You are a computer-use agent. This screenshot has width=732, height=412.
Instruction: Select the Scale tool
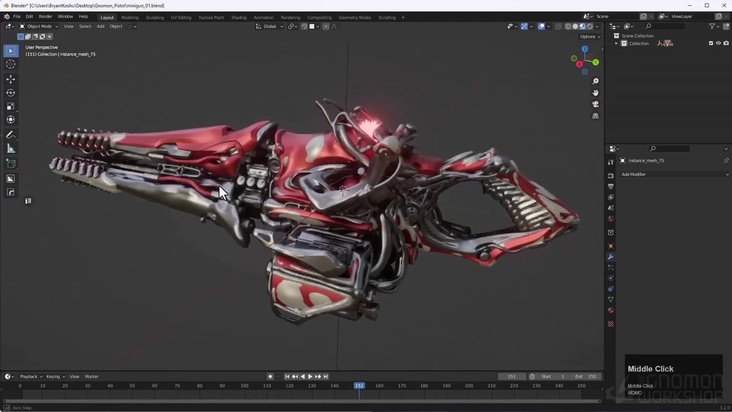[11, 106]
